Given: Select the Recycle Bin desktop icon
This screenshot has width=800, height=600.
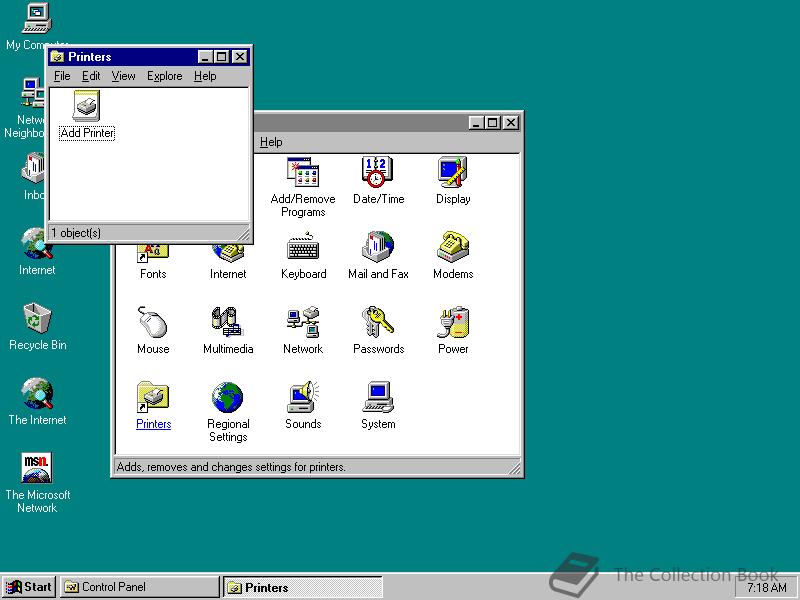Looking at the screenshot, I should point(37,318).
